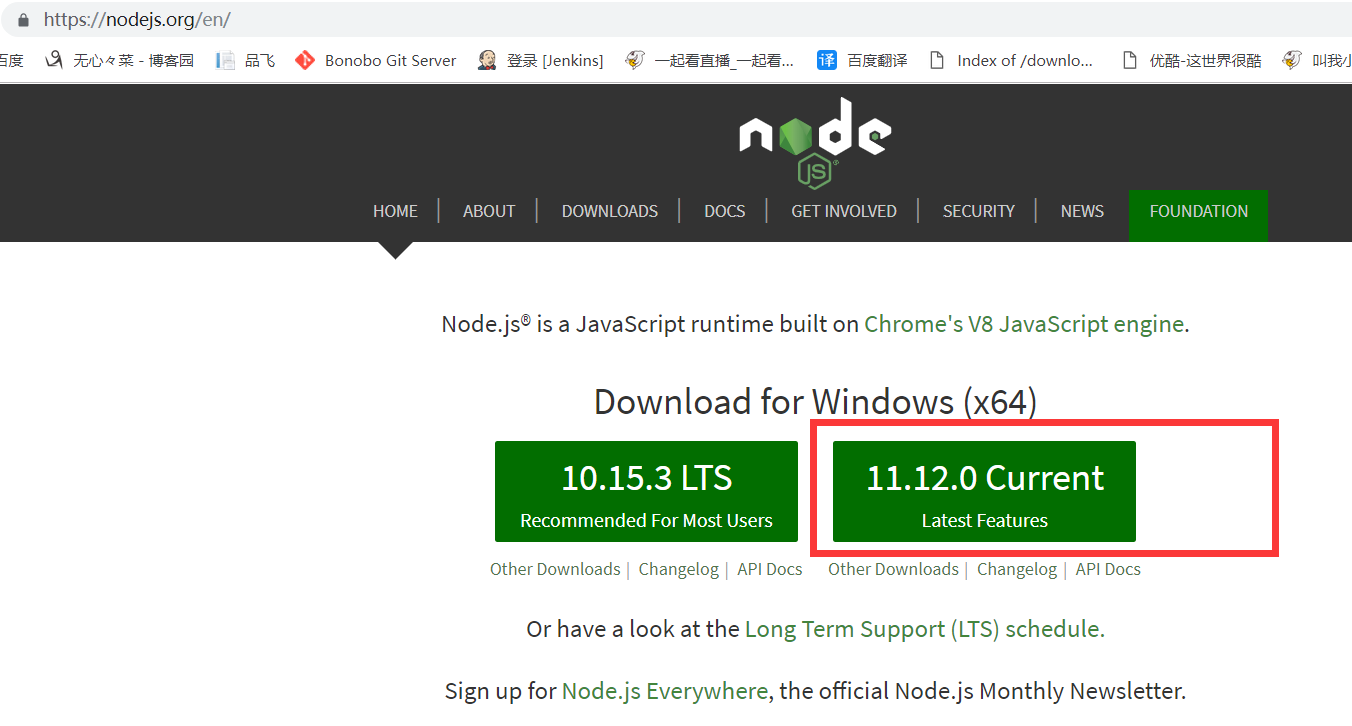Image resolution: width=1352 pixels, height=726 pixels.
Task: Open the FOUNDATION nav item
Action: (1199, 215)
